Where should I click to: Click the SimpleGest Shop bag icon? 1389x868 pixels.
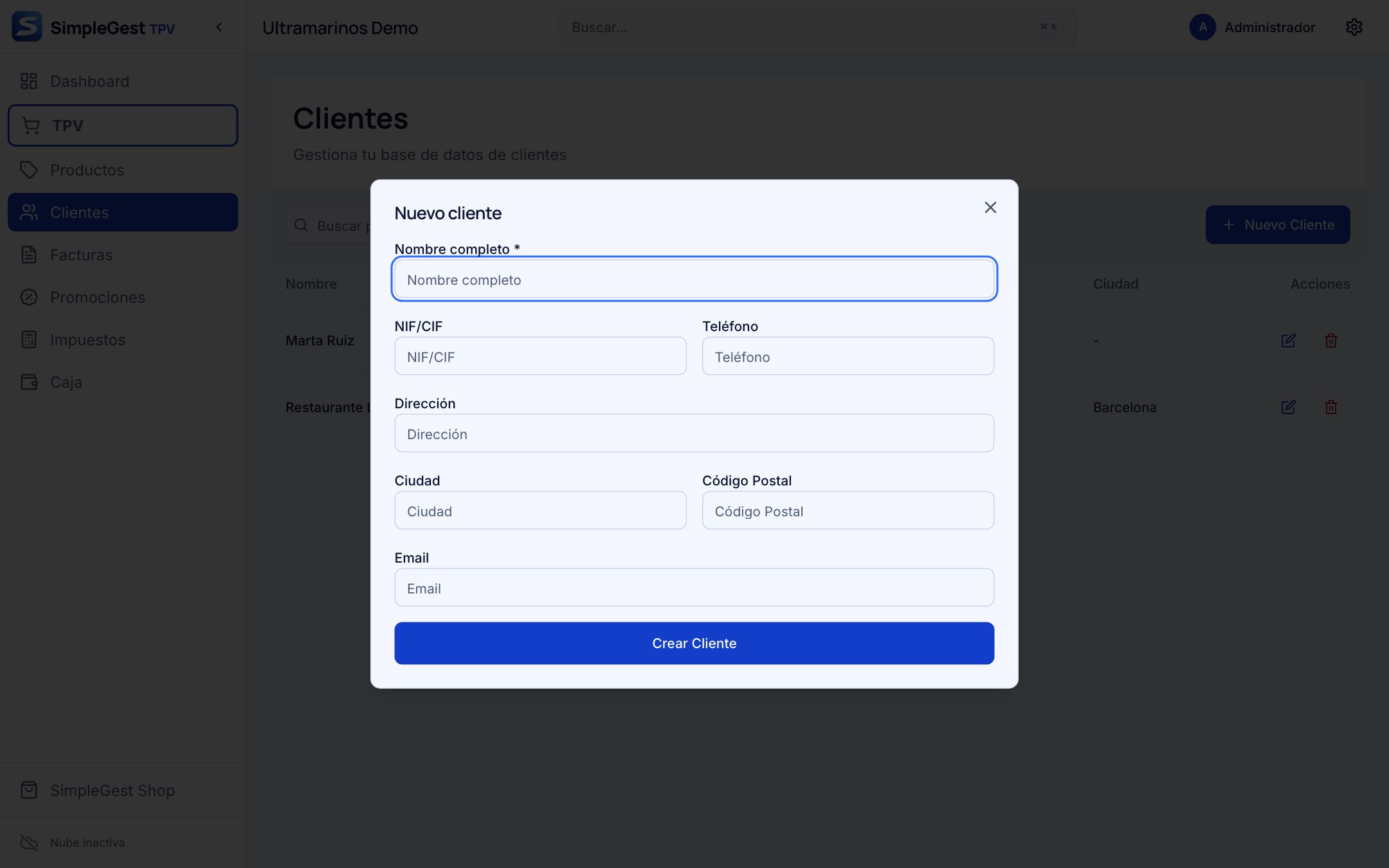[29, 790]
